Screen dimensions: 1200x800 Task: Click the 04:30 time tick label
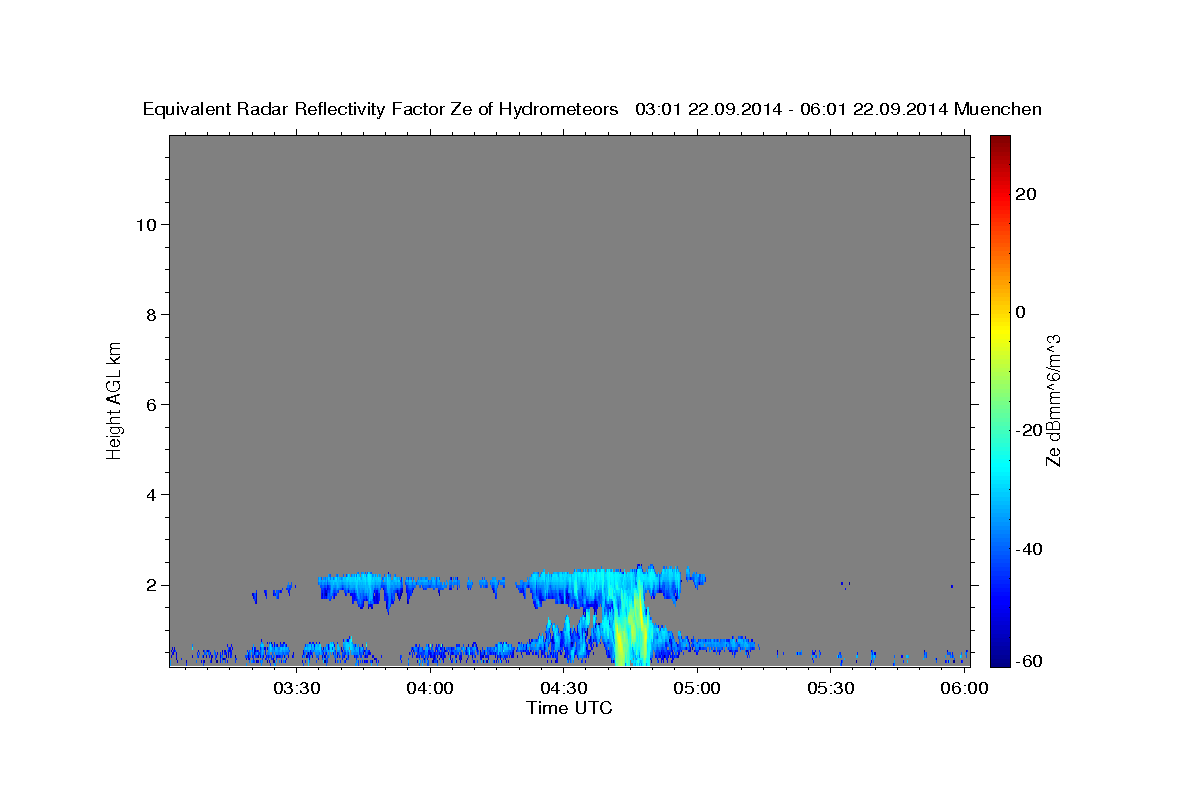564,688
